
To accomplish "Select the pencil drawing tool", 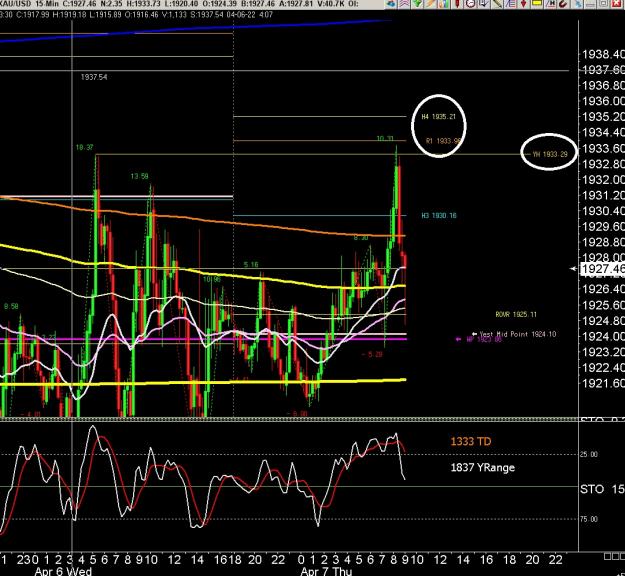I will [x=497, y=4].
